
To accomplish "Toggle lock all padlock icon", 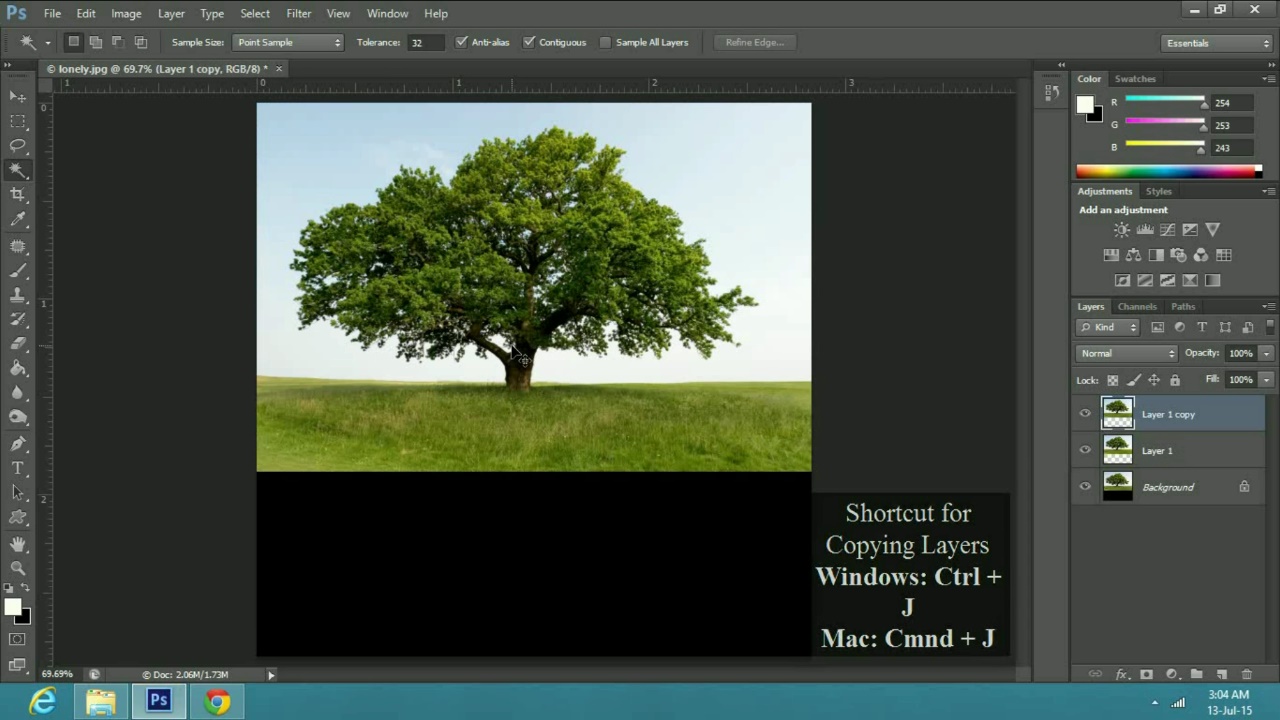I will 1175,380.
